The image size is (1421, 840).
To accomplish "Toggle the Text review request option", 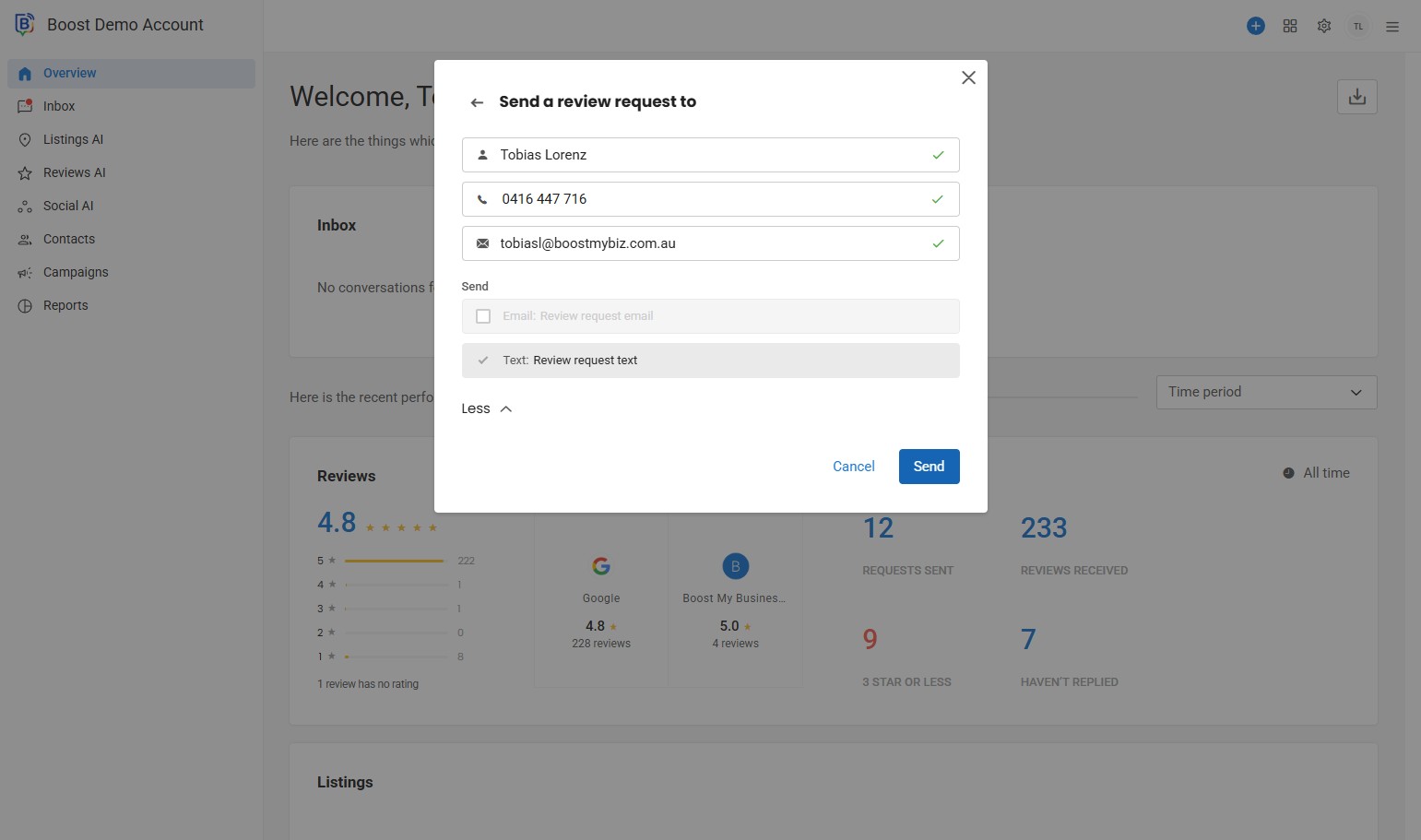I will click(x=483, y=361).
